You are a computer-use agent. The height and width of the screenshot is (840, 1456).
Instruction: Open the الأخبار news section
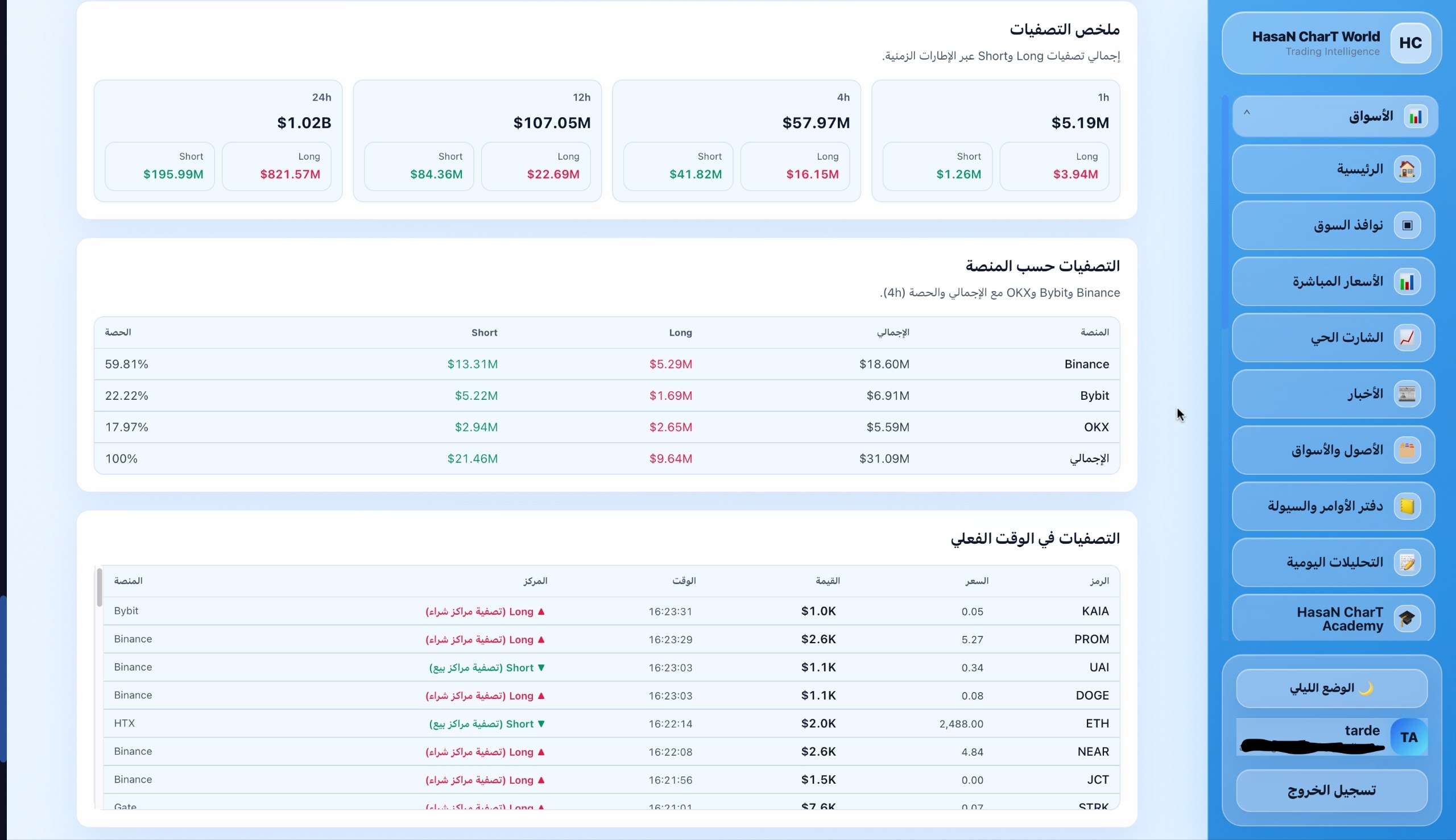pyautogui.click(x=1333, y=394)
